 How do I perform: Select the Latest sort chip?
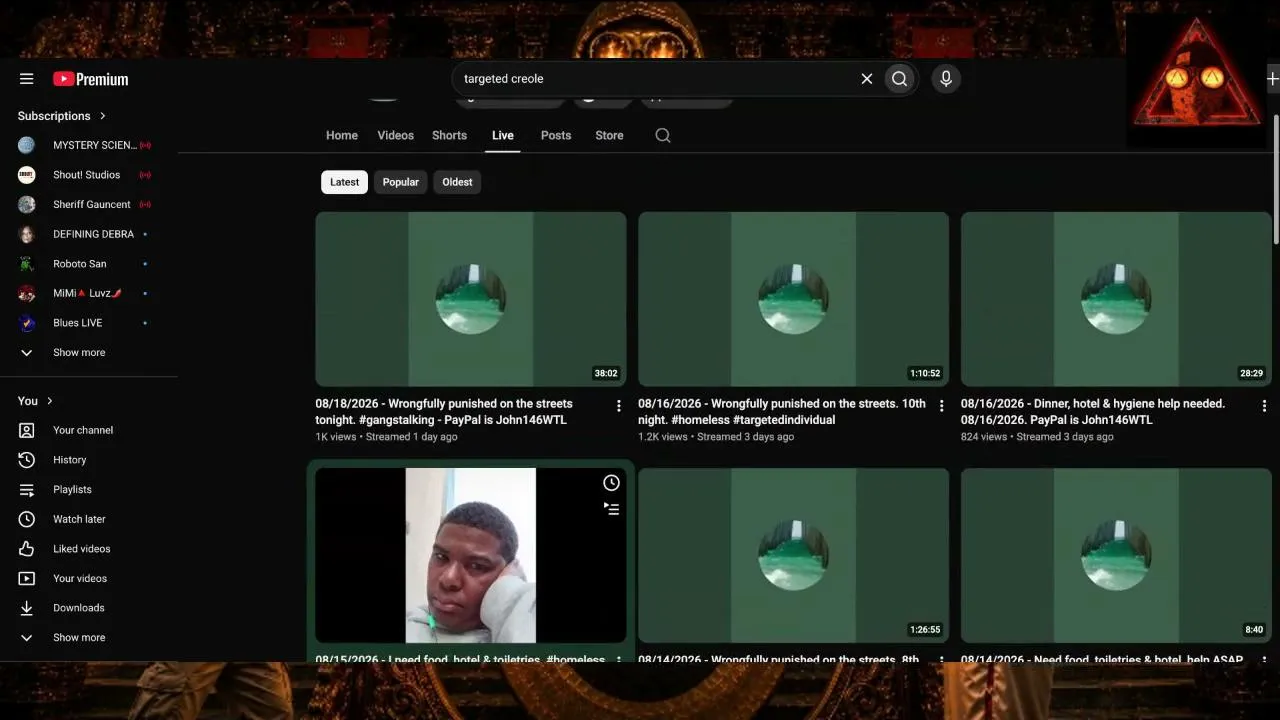[344, 182]
